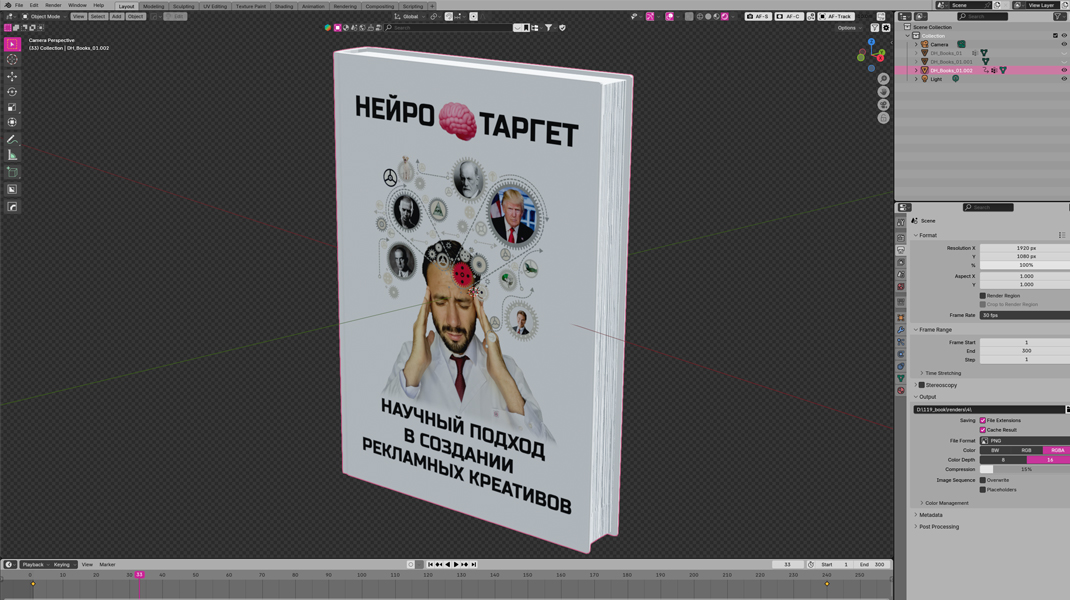Screen dimensions: 1070x600
Task: Enable the Render Region checkbox
Action: (x=983, y=296)
